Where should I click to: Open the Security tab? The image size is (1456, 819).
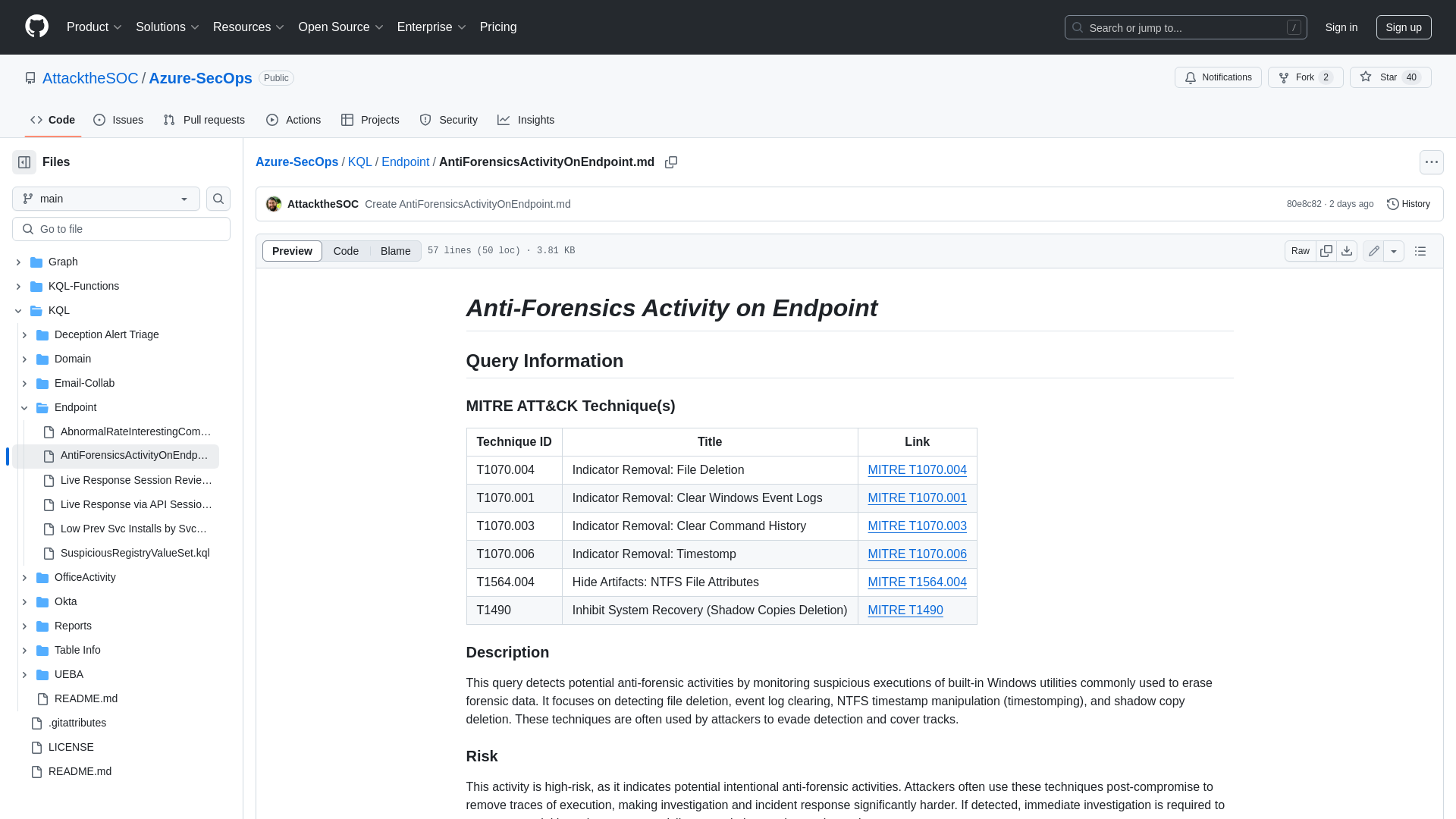pos(449,120)
